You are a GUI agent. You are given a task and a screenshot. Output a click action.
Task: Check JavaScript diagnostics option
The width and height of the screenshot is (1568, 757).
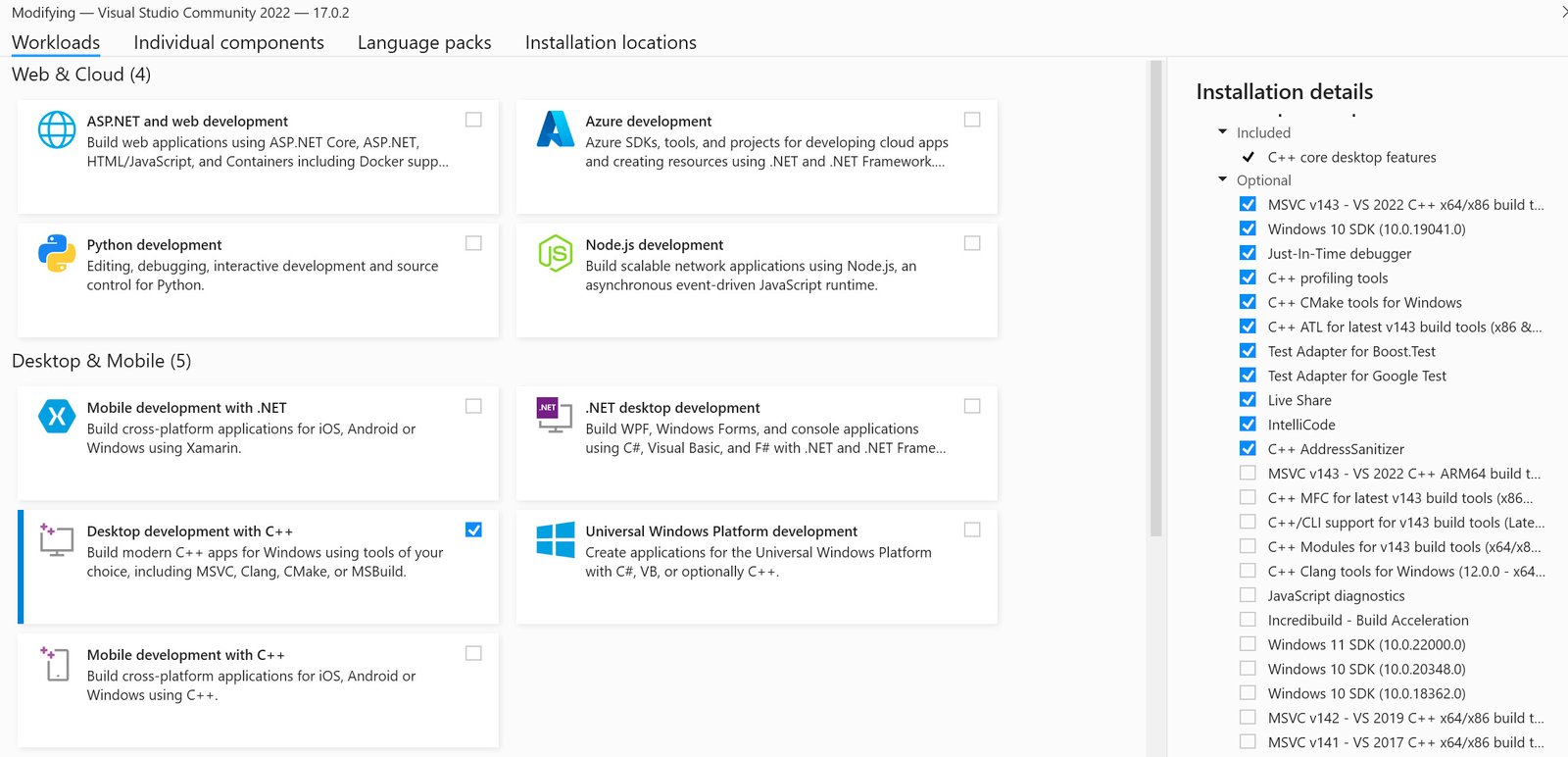click(x=1248, y=595)
